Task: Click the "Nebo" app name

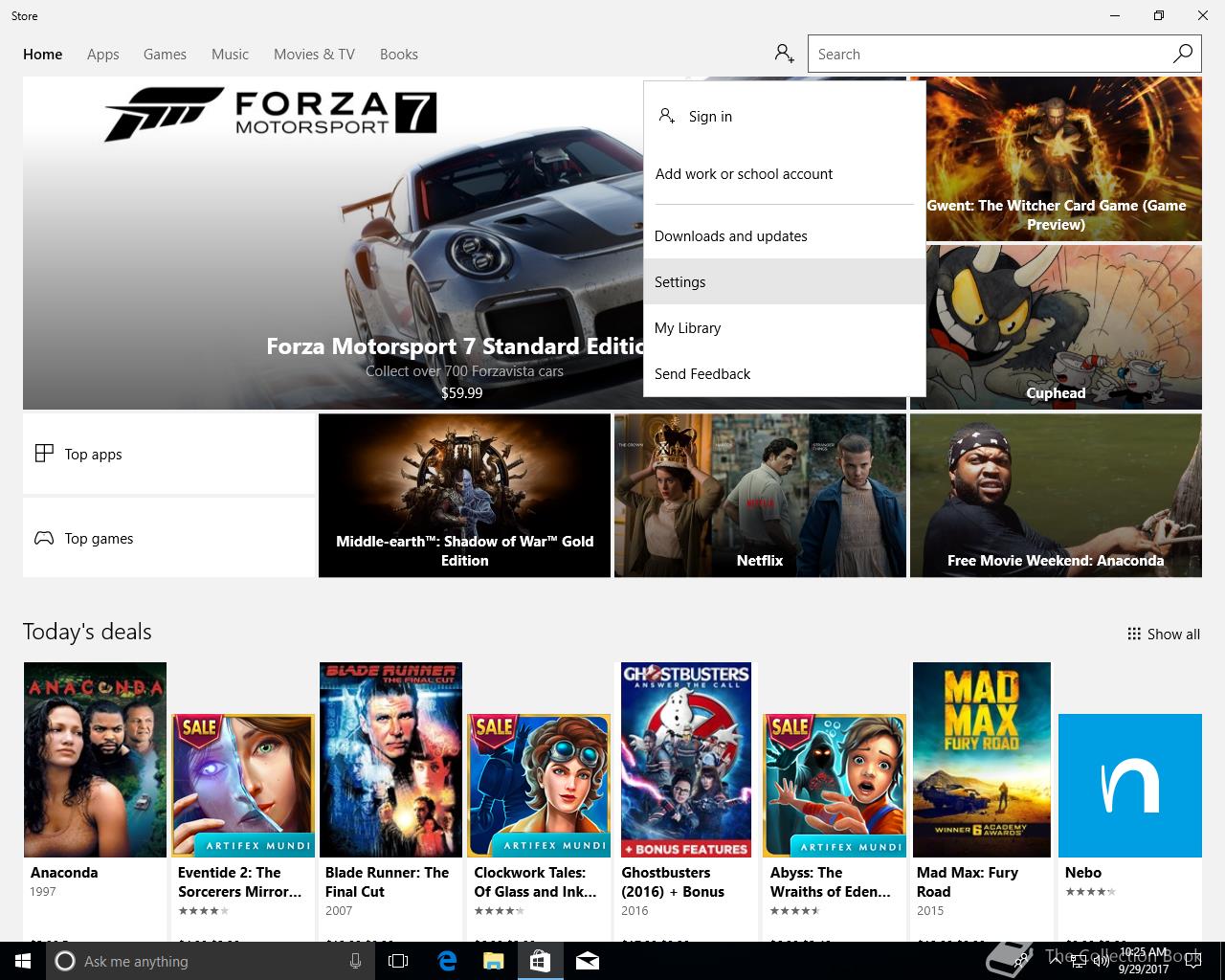Action: 1083,872
